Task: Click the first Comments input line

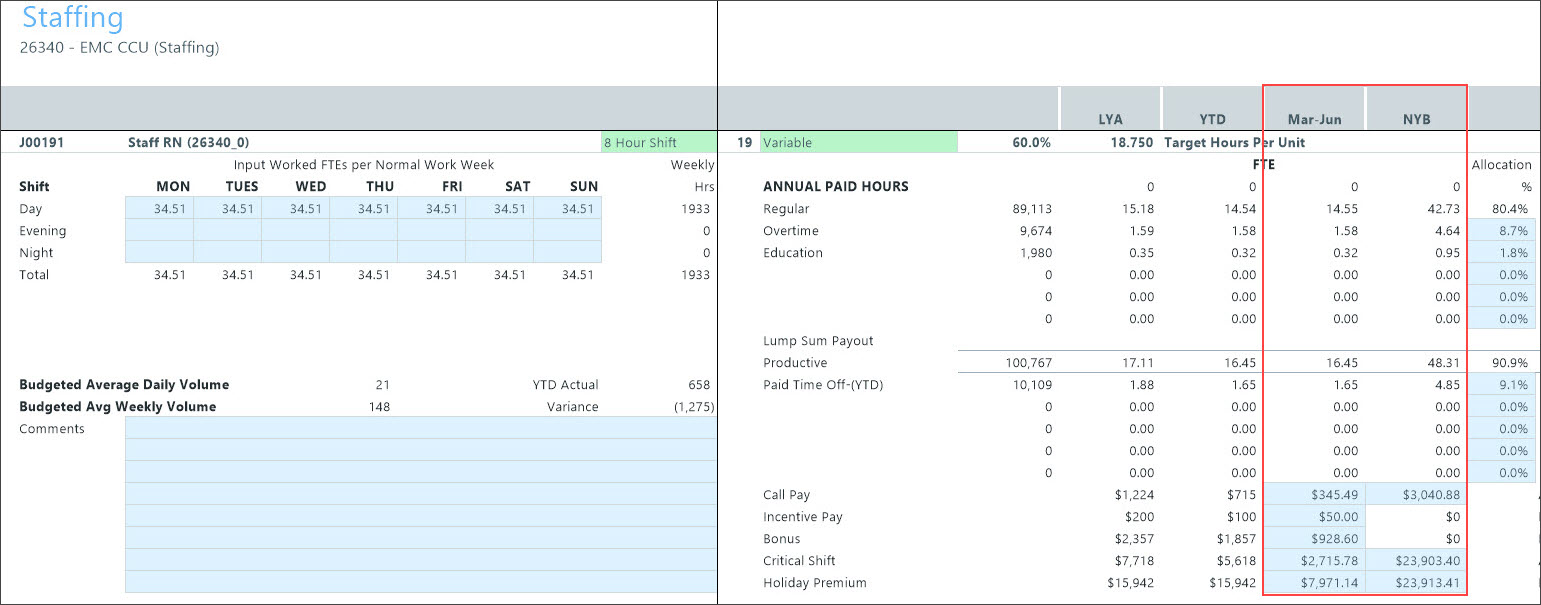Action: click(420, 428)
